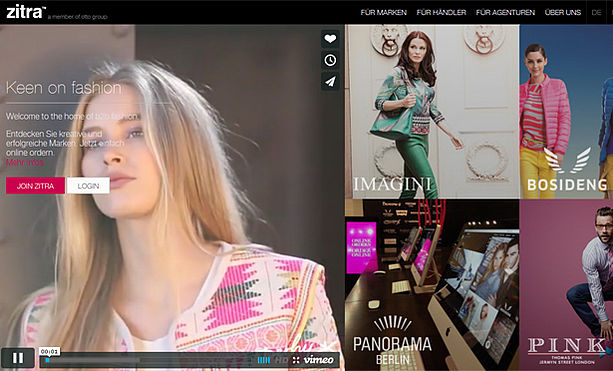Image resolution: width=613 pixels, height=371 pixels.
Task: Follow the Mehr Infos link
Action: click(25, 162)
